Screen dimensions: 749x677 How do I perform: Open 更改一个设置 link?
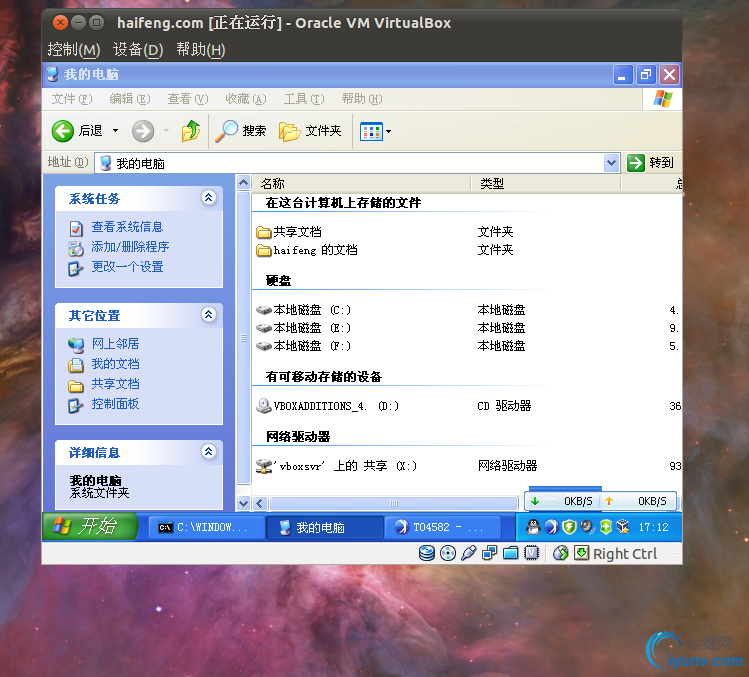(x=127, y=267)
